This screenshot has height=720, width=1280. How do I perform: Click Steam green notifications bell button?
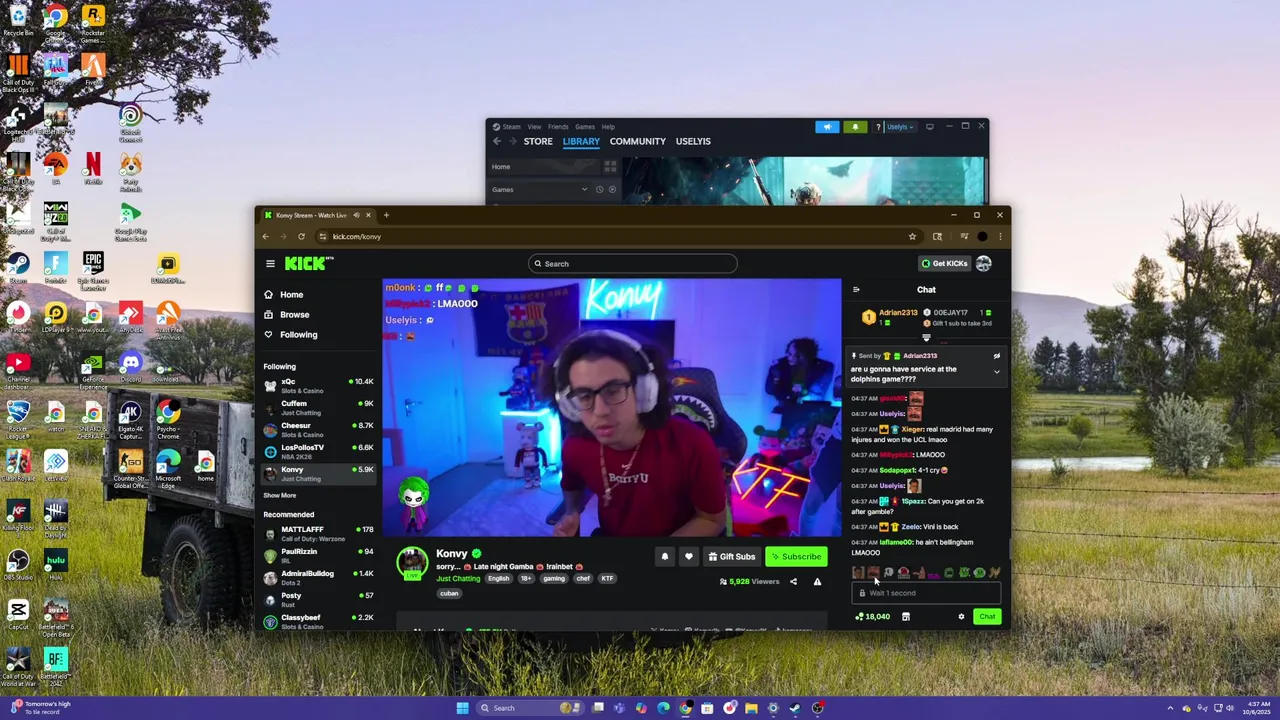[855, 127]
